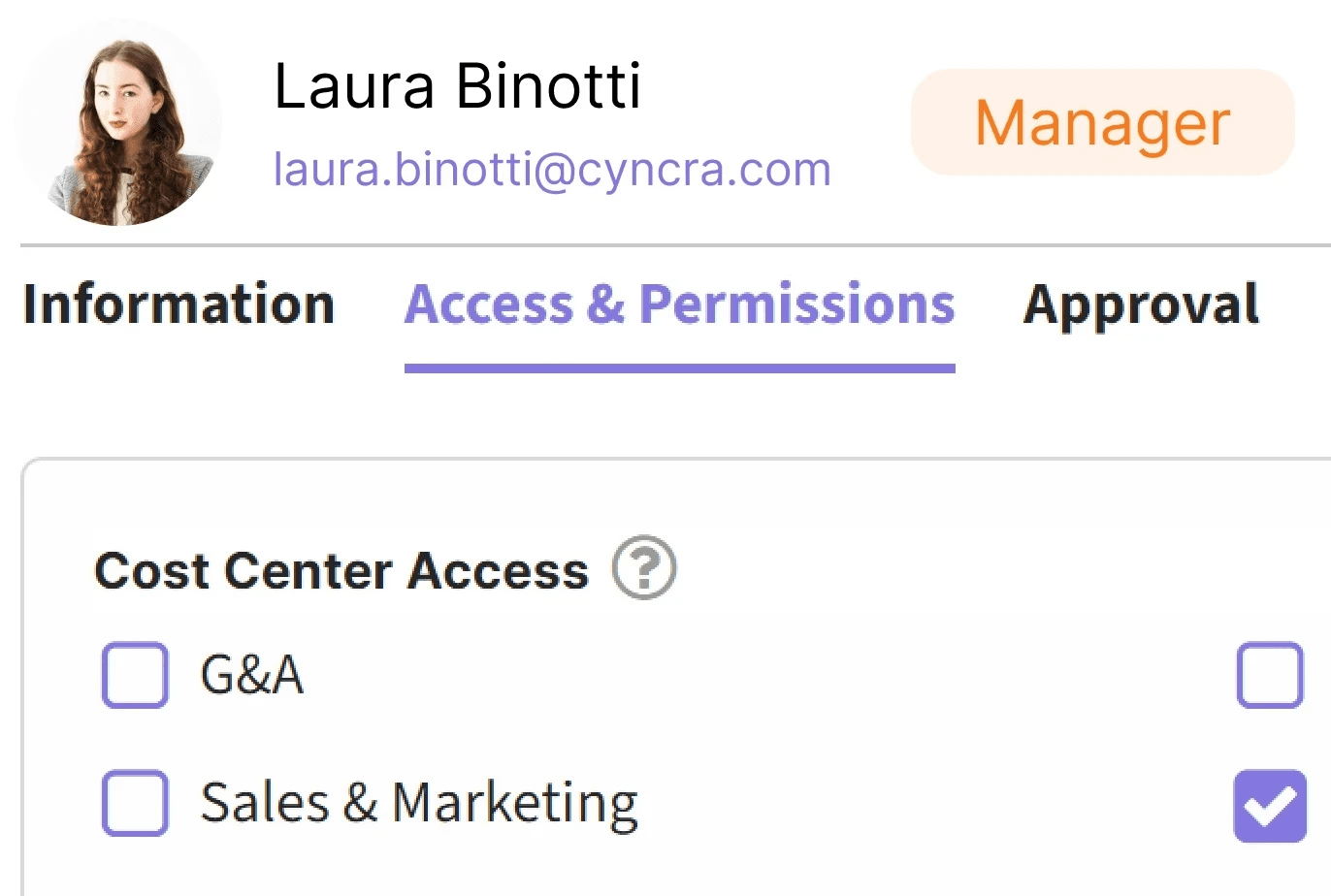This screenshot has height=896, width=1331.
Task: Click the G&A cost center label
Action: (x=252, y=674)
